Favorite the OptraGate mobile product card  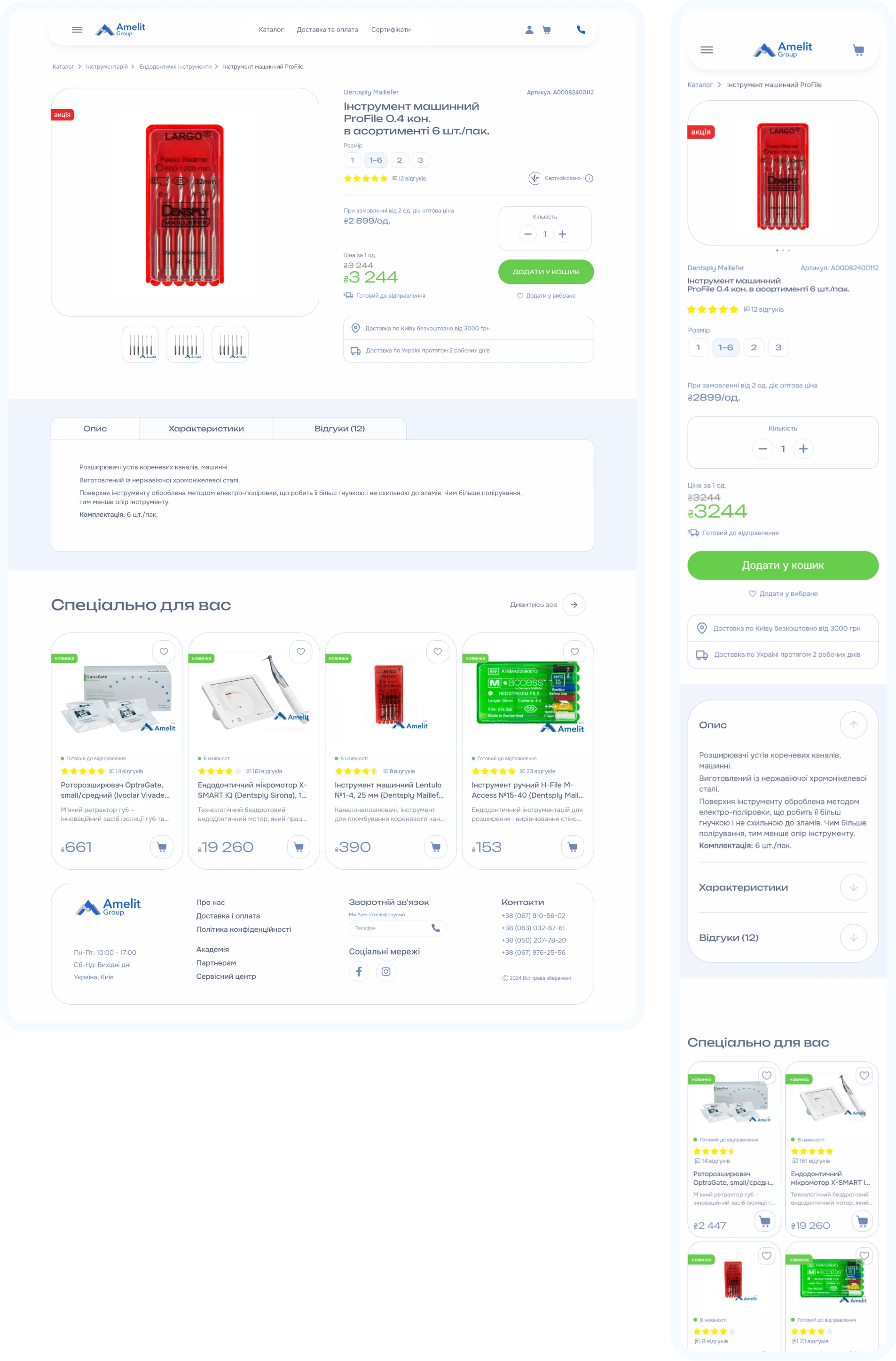coord(767,1076)
